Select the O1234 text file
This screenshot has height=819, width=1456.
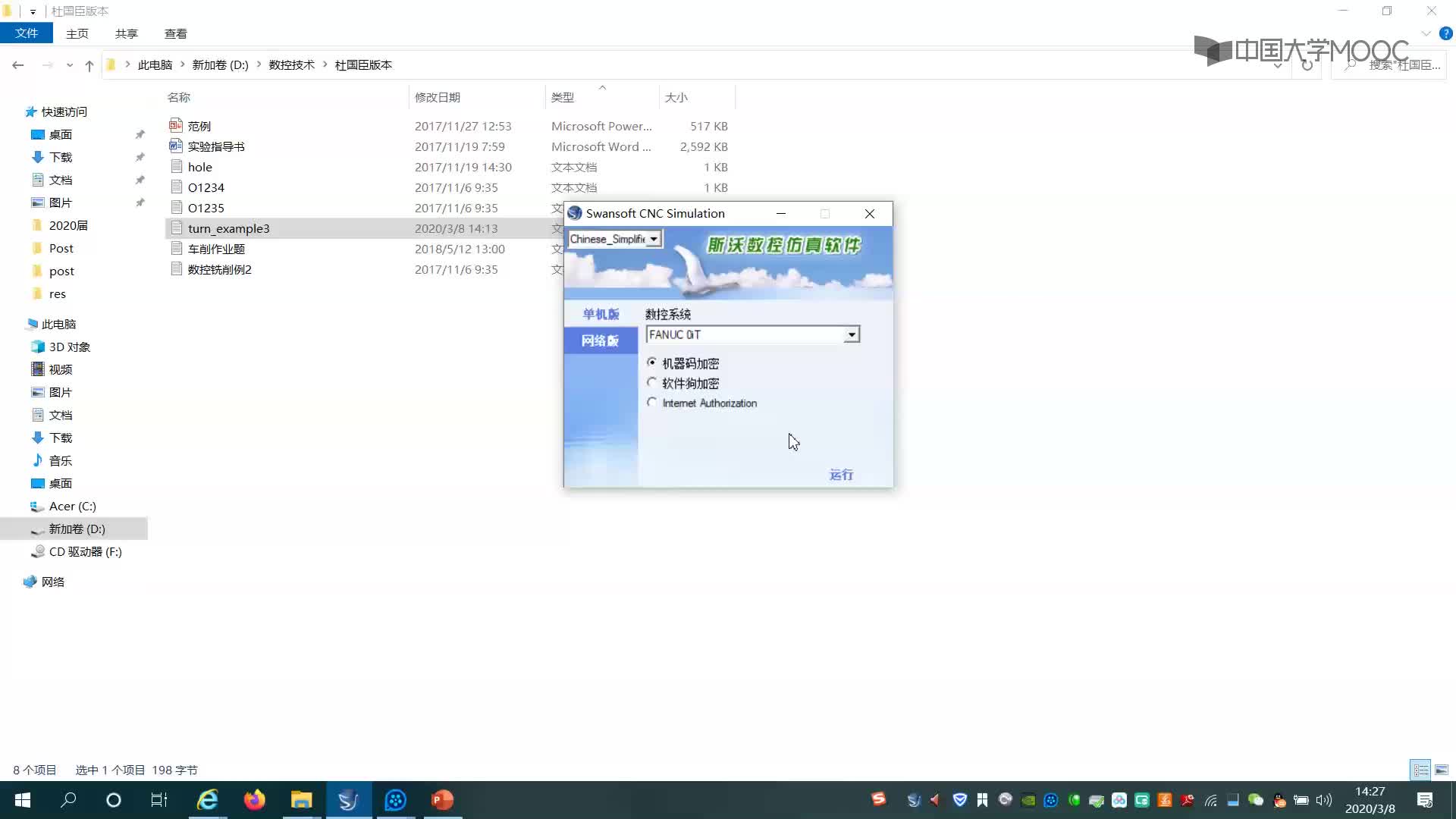(206, 187)
